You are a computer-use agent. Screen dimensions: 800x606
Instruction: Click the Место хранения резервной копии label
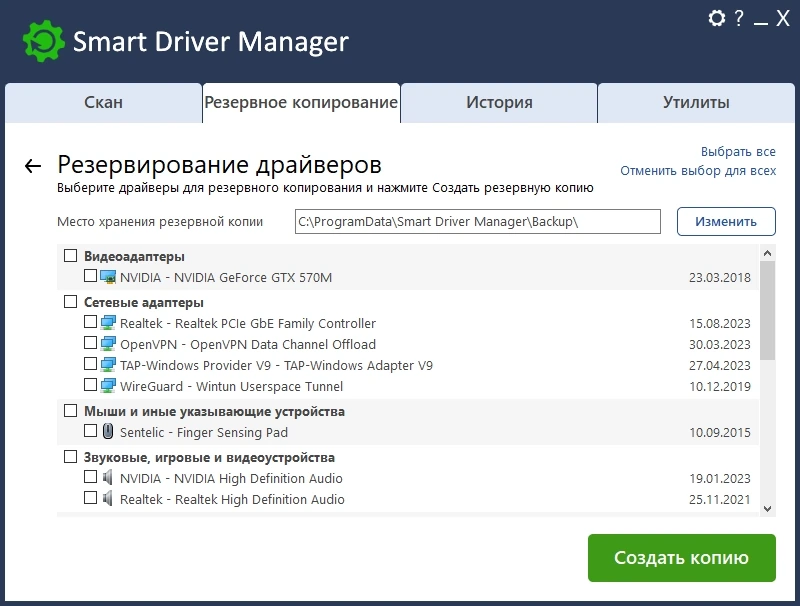160,221
